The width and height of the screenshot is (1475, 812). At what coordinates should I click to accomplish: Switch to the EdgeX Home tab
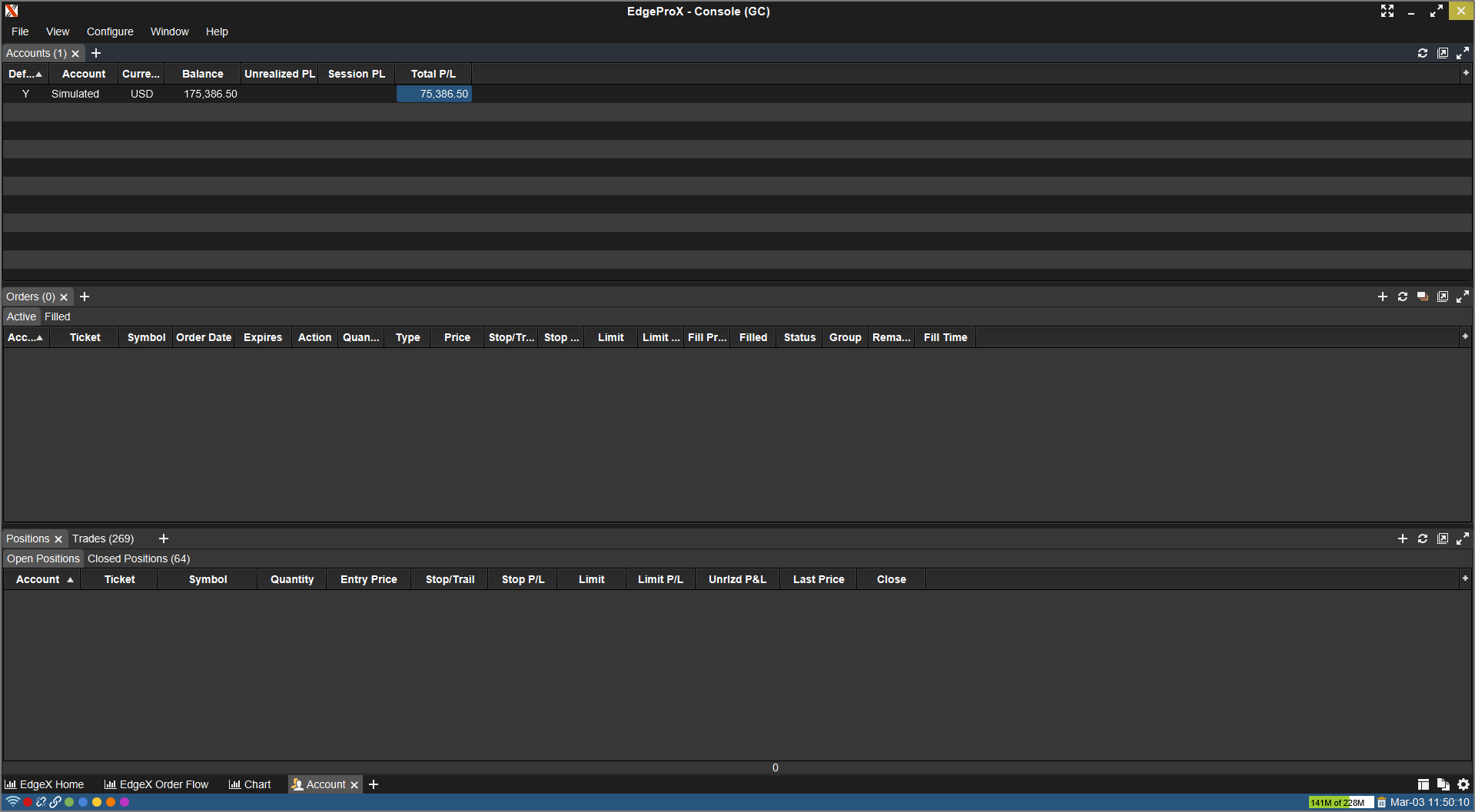(45, 784)
